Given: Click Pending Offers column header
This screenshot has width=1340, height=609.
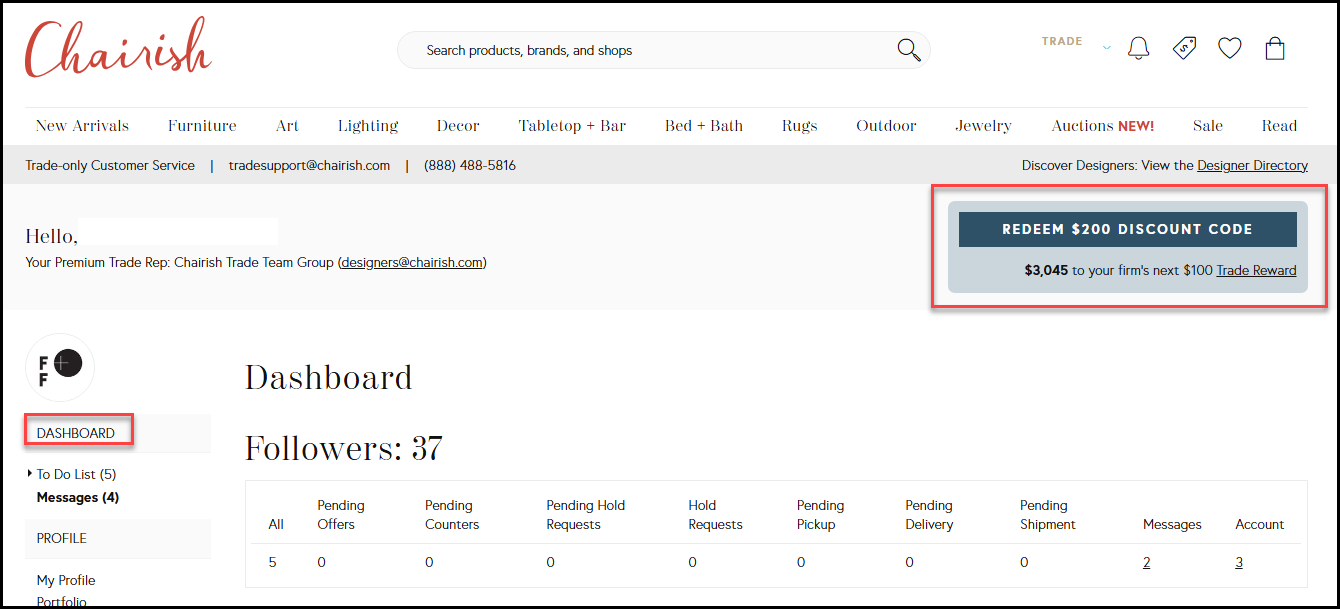Looking at the screenshot, I should [x=341, y=514].
